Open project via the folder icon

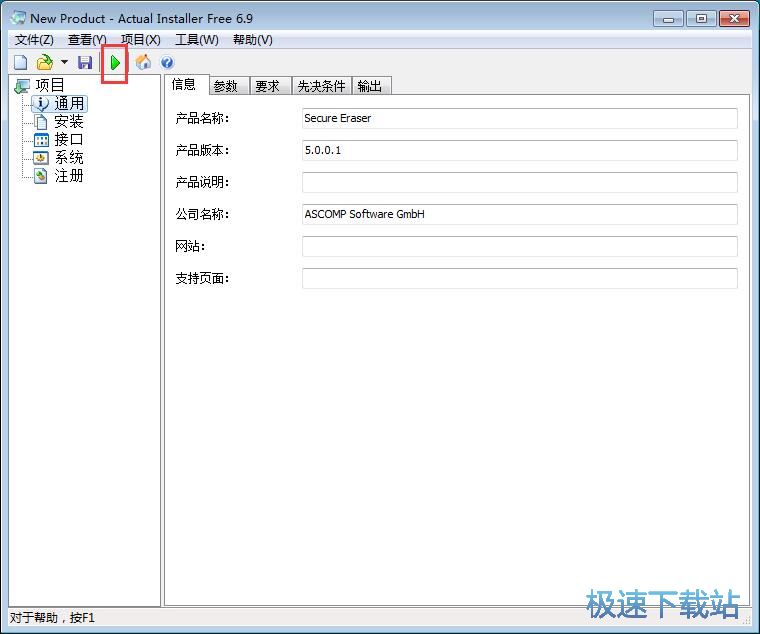click(45, 63)
